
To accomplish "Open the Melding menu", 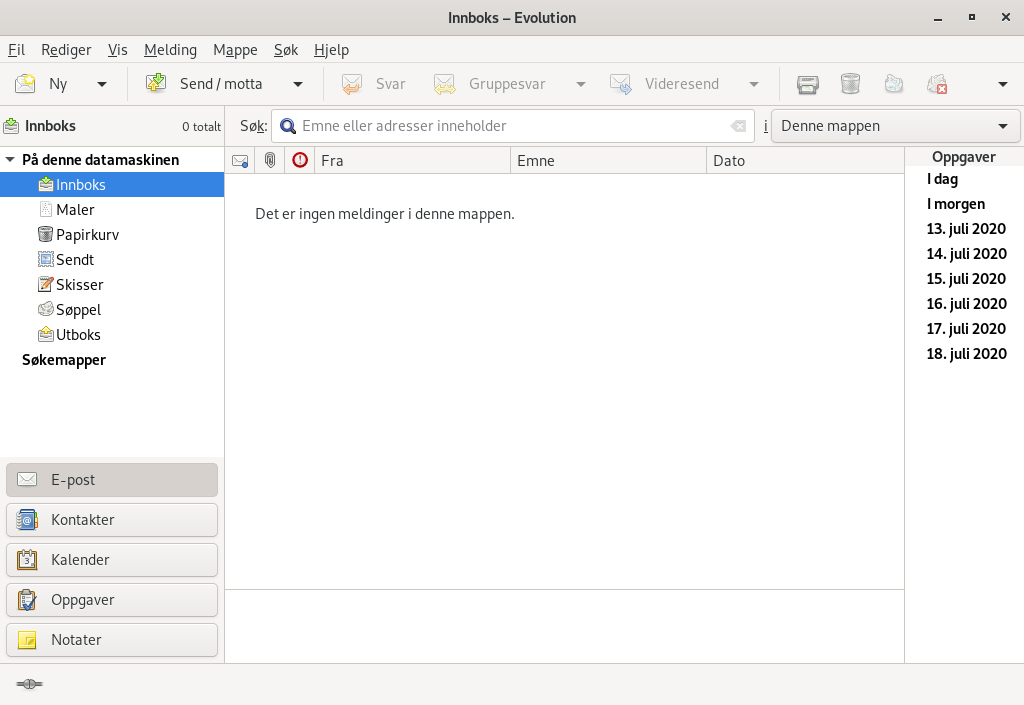I will 170,50.
